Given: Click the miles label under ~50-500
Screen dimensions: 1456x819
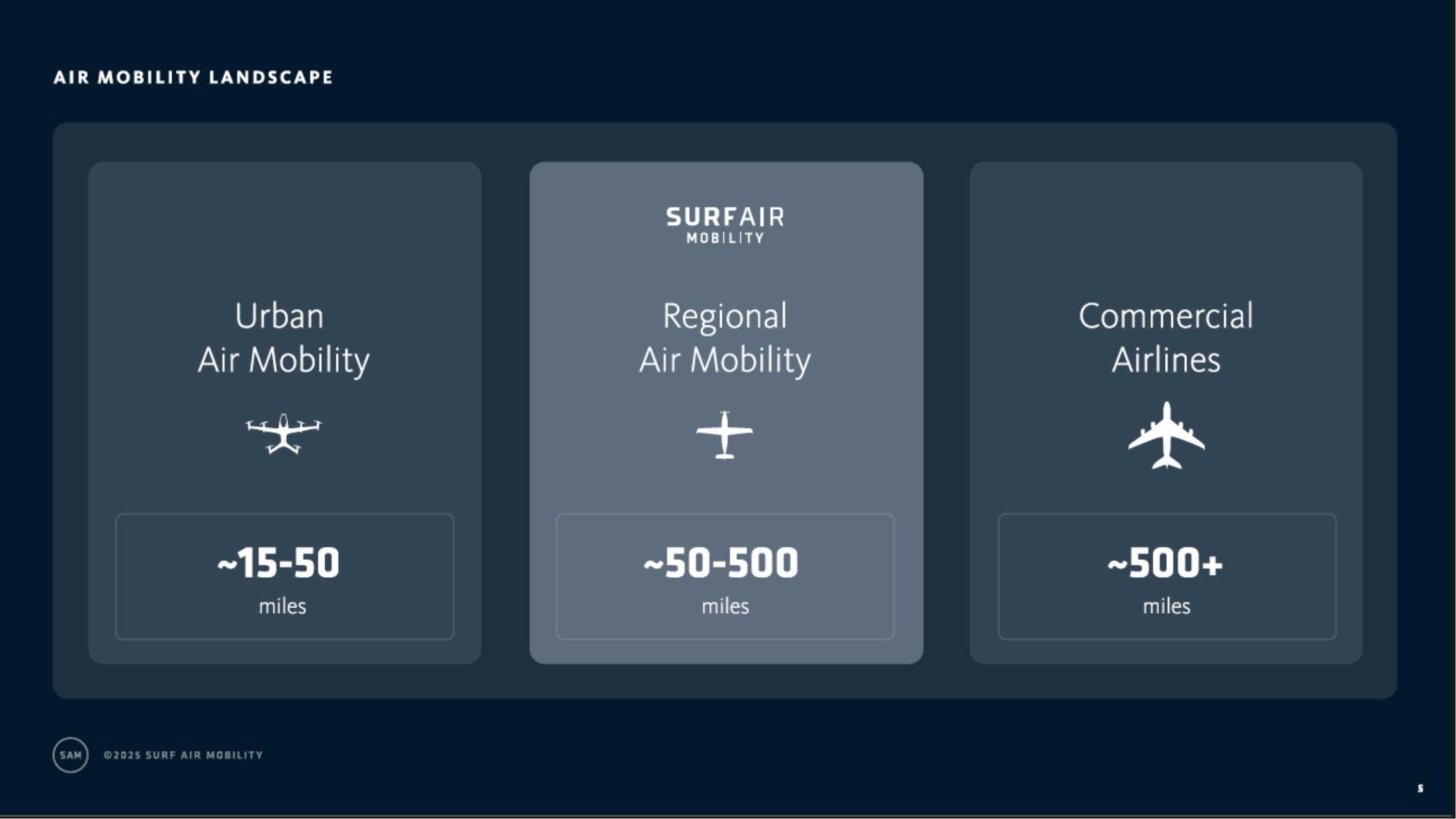Looking at the screenshot, I should tap(725, 606).
